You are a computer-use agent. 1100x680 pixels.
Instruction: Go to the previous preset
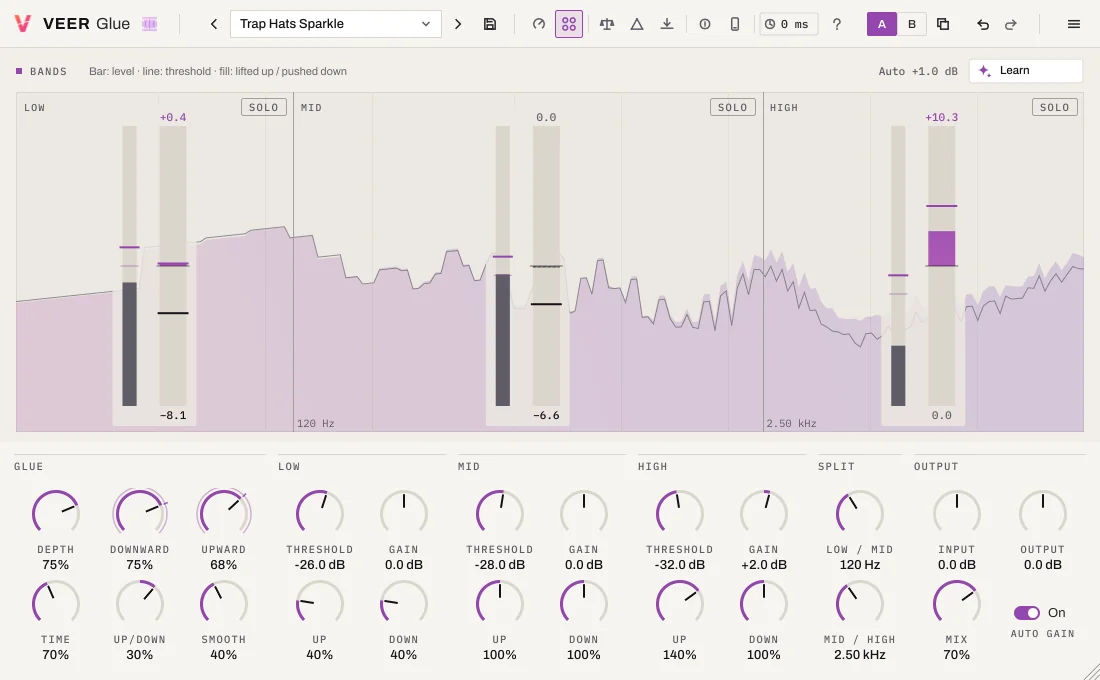pos(214,24)
